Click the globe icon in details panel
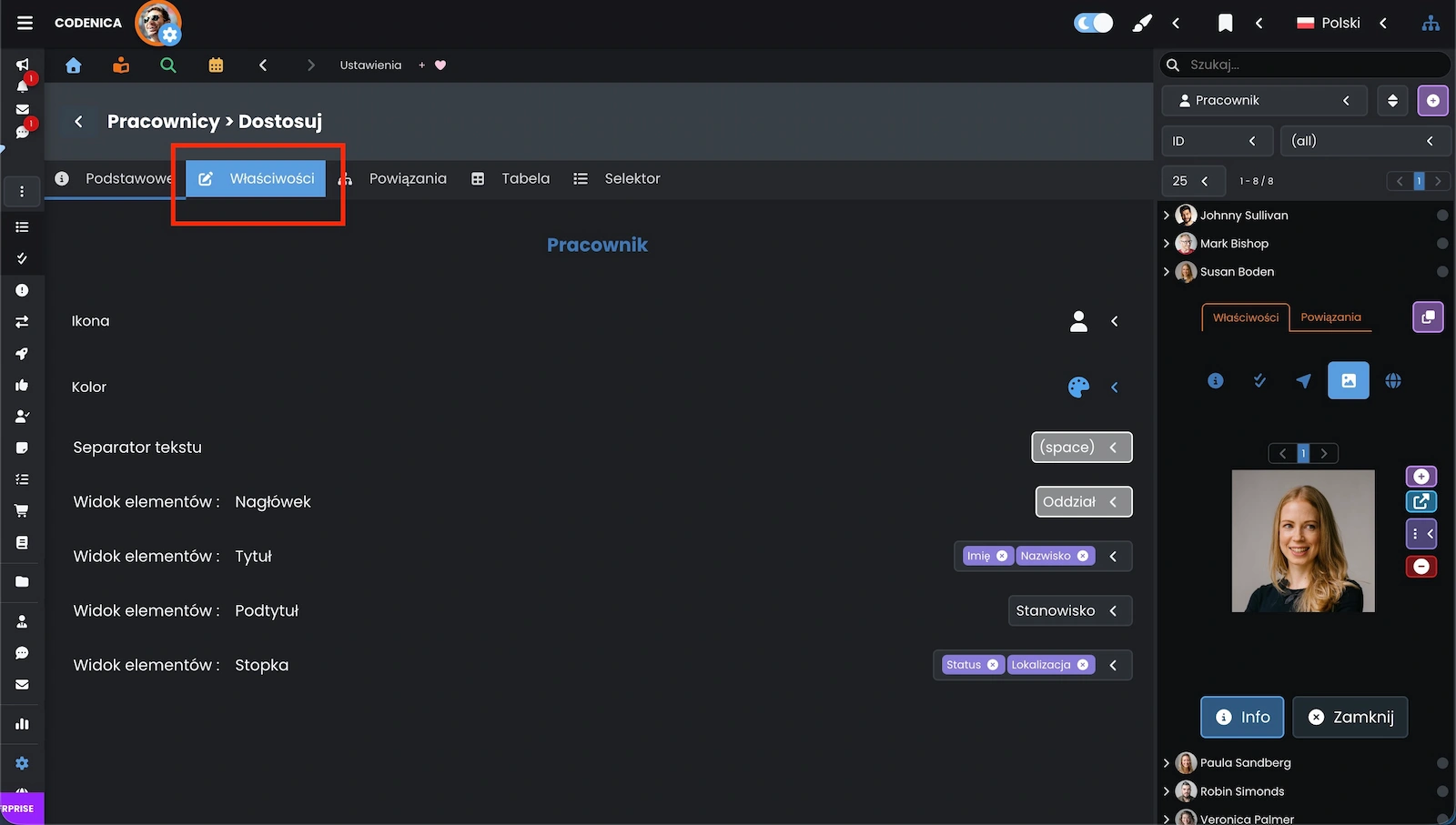The width and height of the screenshot is (1456, 825). [1392, 381]
